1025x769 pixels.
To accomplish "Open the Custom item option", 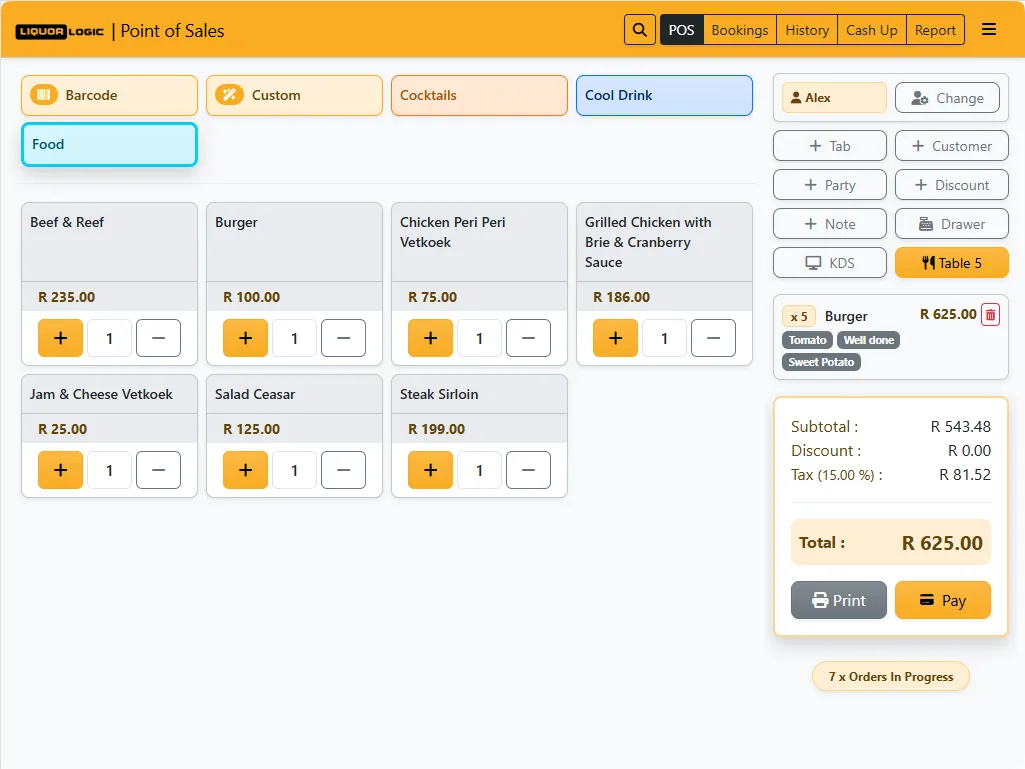I will click(x=294, y=95).
